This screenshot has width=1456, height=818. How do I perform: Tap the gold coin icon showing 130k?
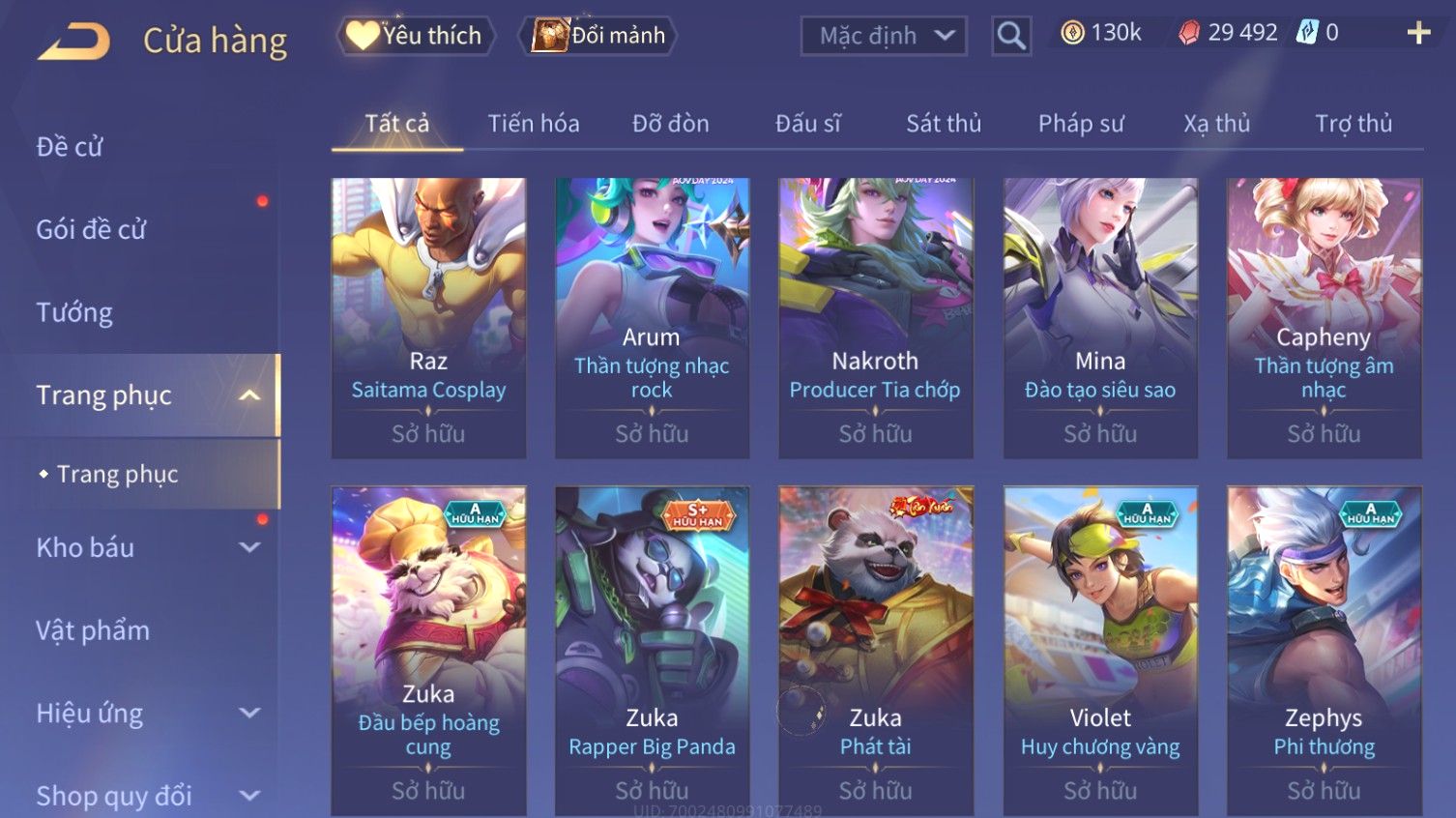(x=1072, y=33)
